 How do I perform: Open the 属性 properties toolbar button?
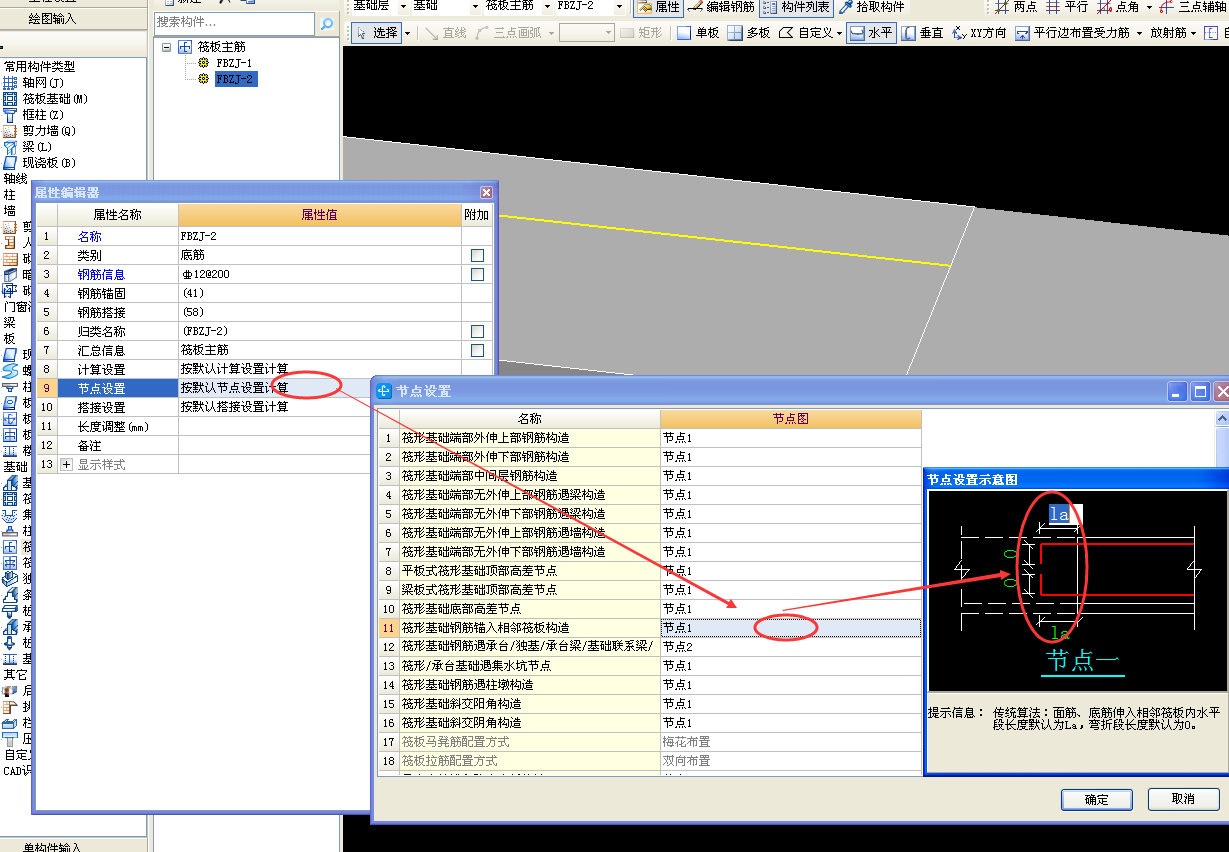click(659, 7)
